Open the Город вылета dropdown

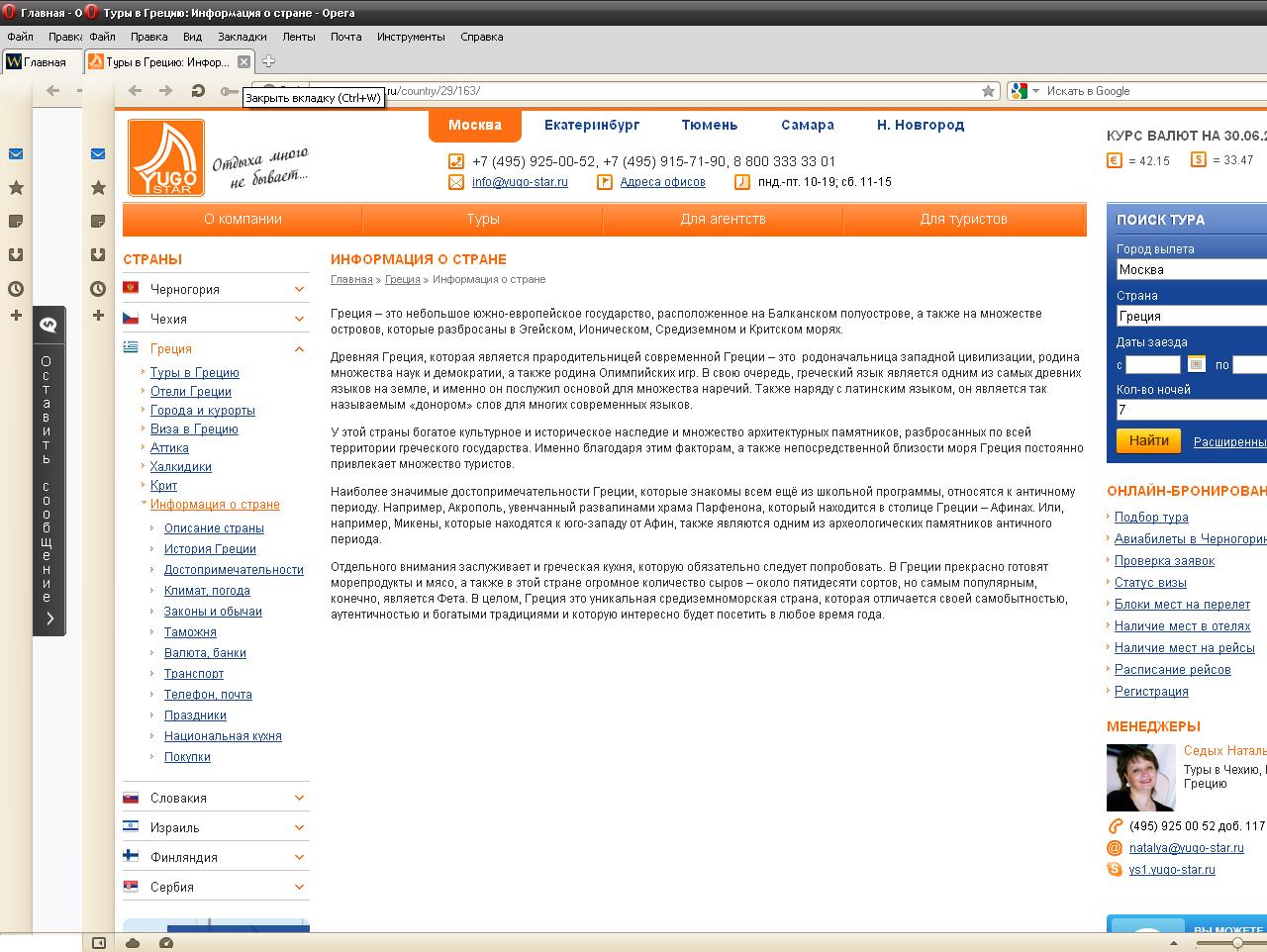pos(1192,269)
